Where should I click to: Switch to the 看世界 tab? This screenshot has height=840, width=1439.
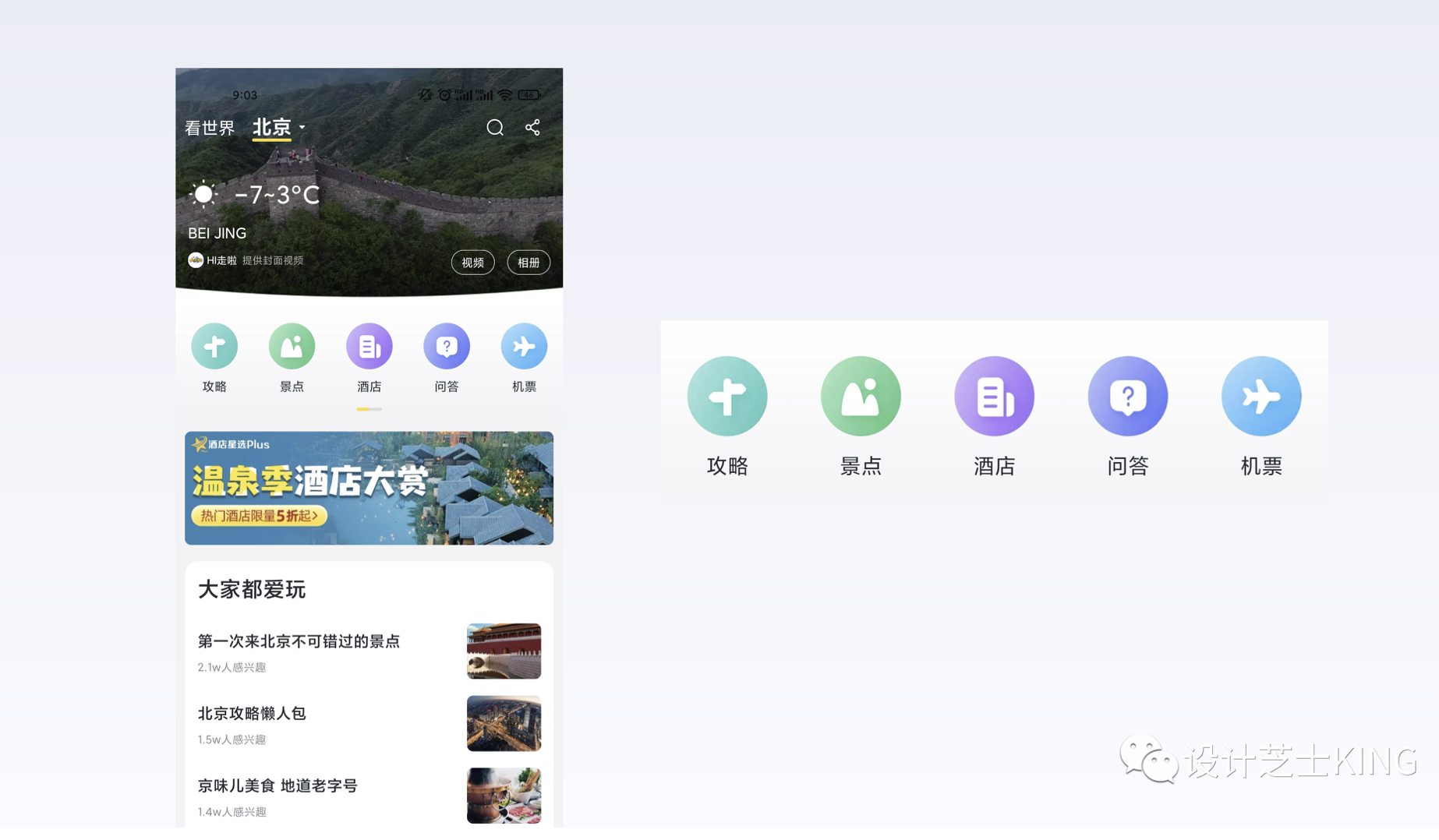click(210, 128)
